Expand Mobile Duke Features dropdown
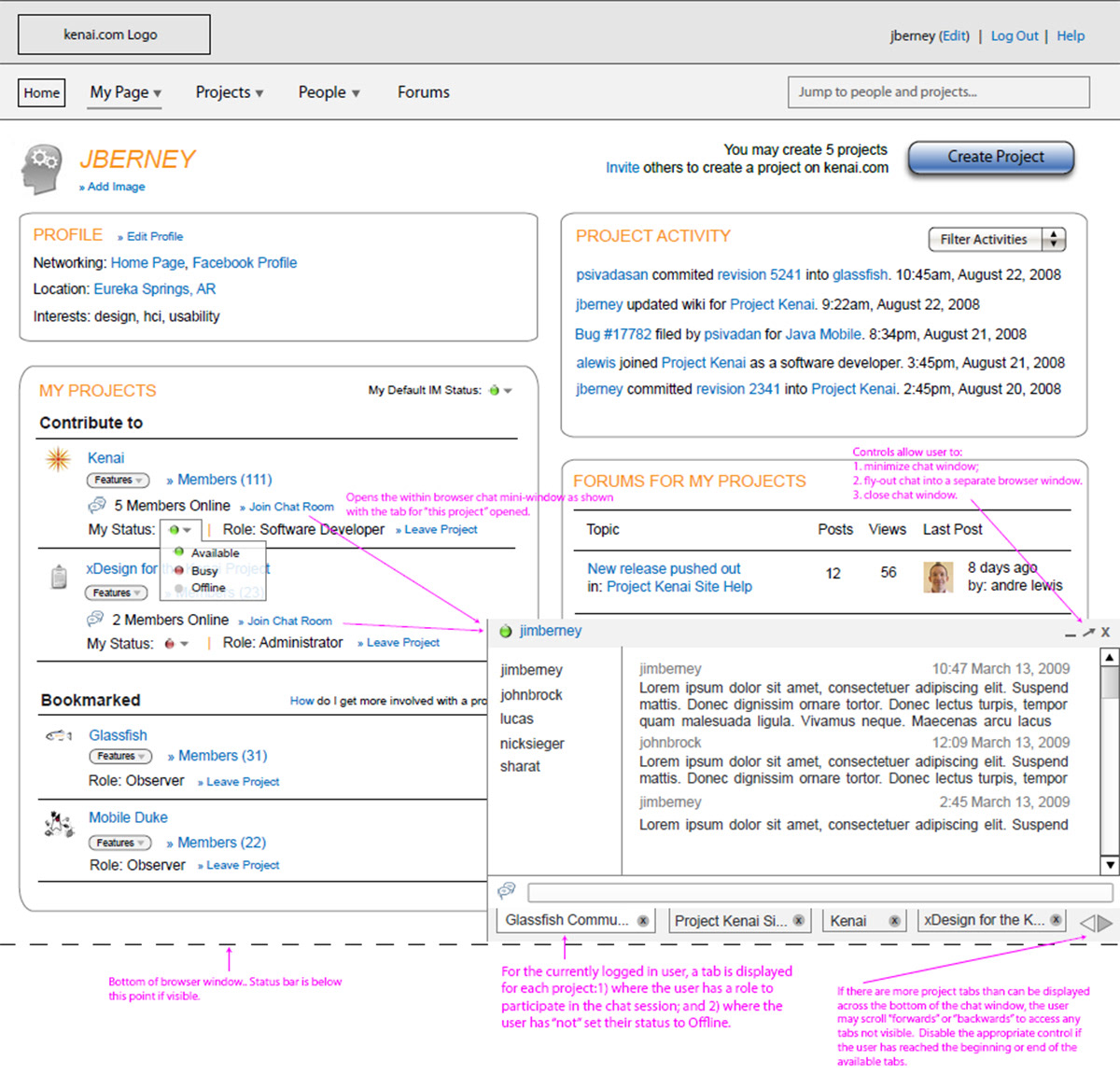 point(120,843)
